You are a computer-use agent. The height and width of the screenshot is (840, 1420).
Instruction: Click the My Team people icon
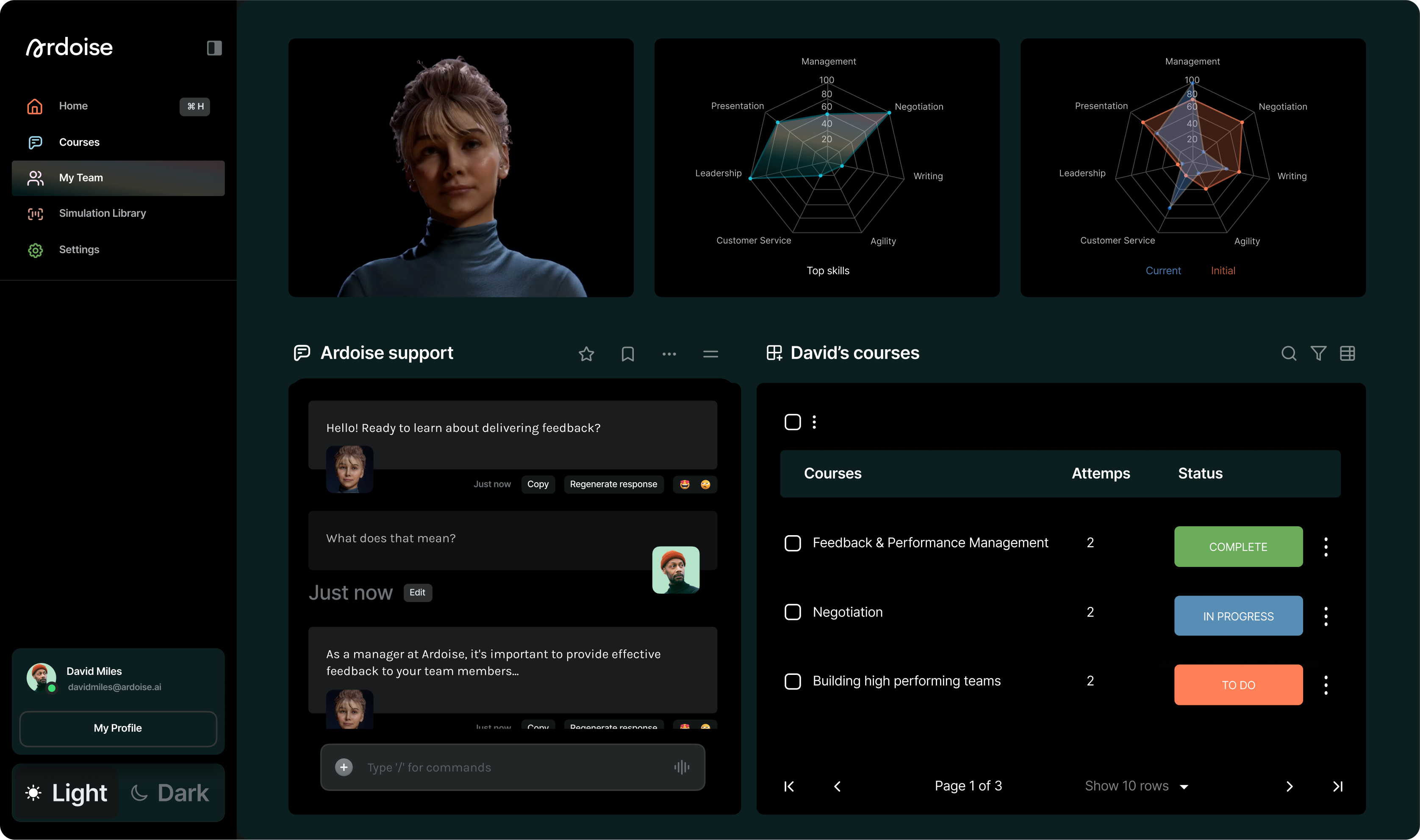pos(35,178)
